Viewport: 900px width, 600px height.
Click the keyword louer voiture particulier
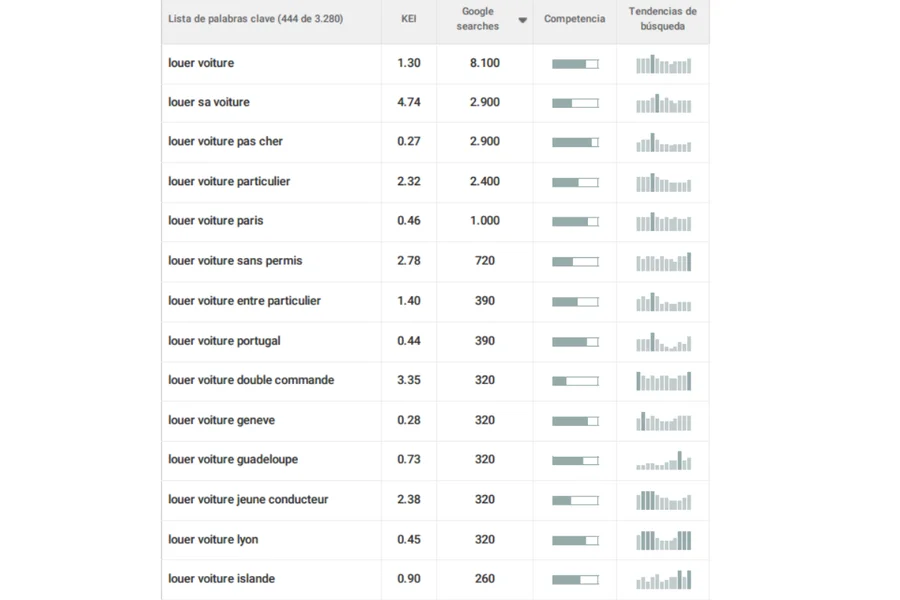coord(229,181)
